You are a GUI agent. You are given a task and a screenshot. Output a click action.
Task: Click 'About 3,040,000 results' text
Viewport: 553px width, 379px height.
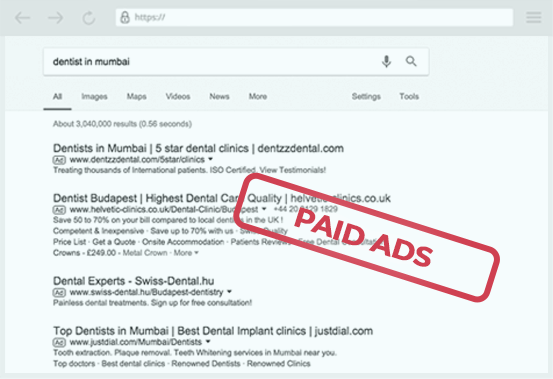tap(122, 124)
